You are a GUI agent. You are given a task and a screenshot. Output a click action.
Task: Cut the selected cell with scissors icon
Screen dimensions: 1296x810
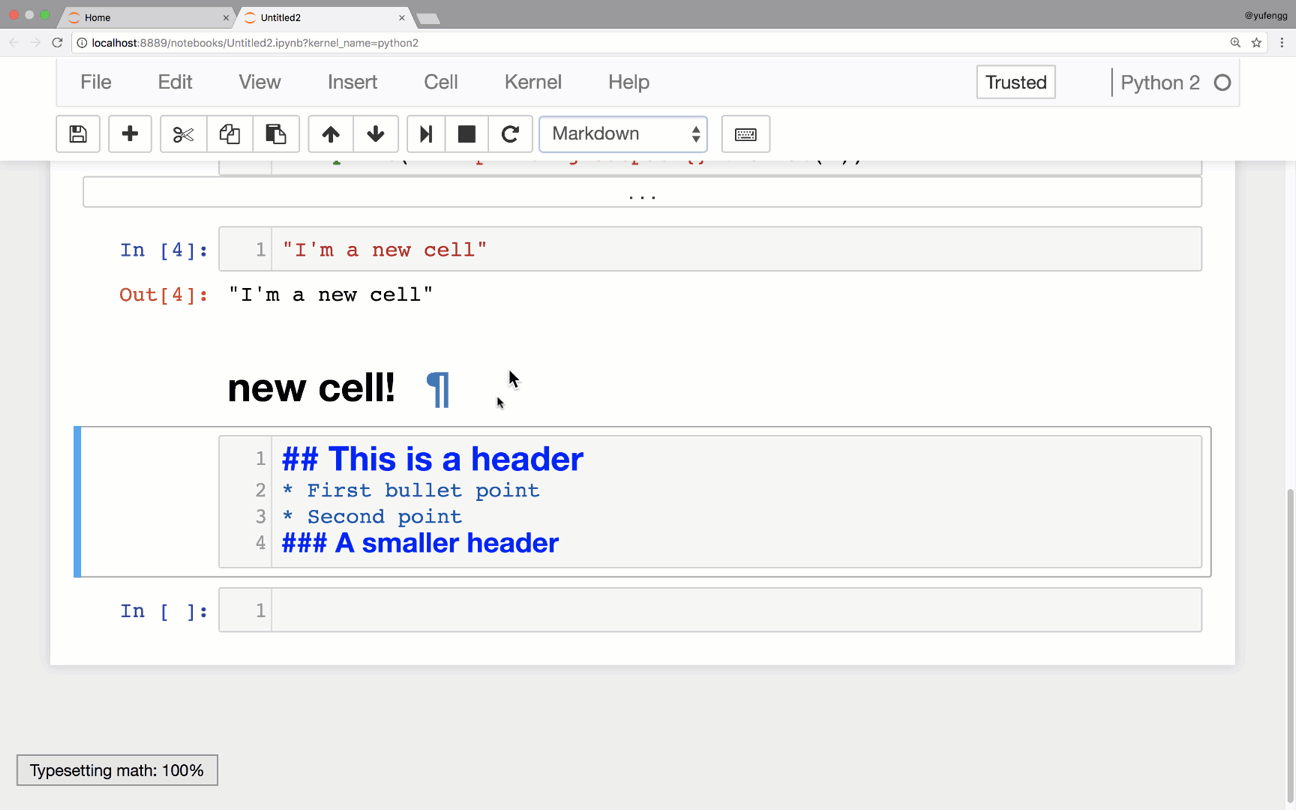pyautogui.click(x=183, y=133)
